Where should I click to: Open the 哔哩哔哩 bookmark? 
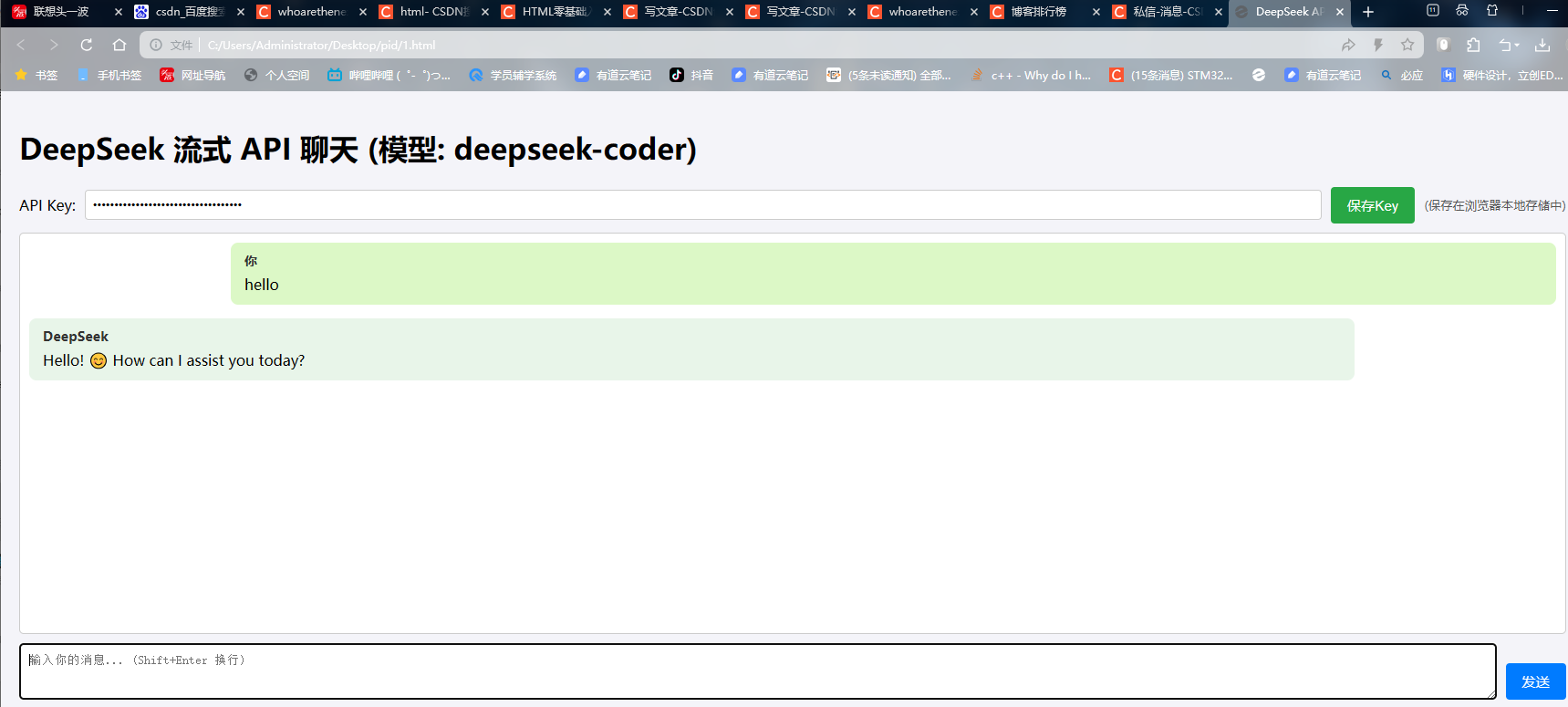coord(389,75)
